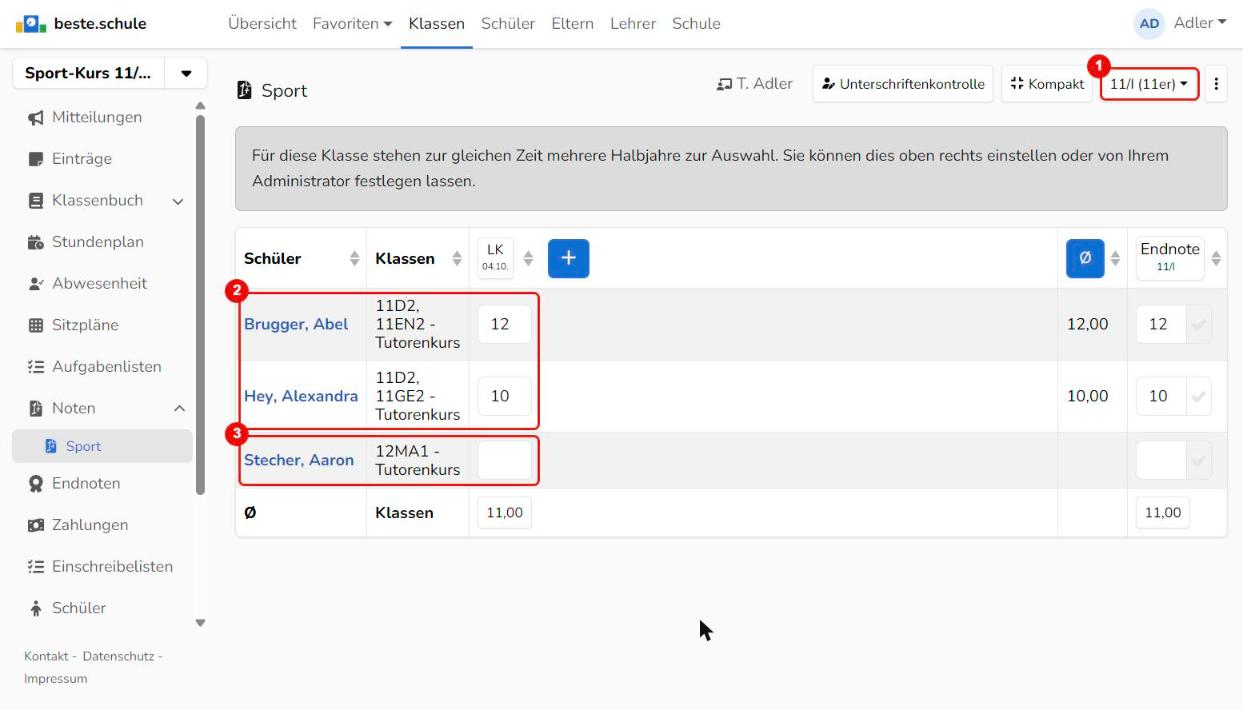
Task: Click the 12MA1 - Tutorenkurs class cell
Action: point(418,460)
